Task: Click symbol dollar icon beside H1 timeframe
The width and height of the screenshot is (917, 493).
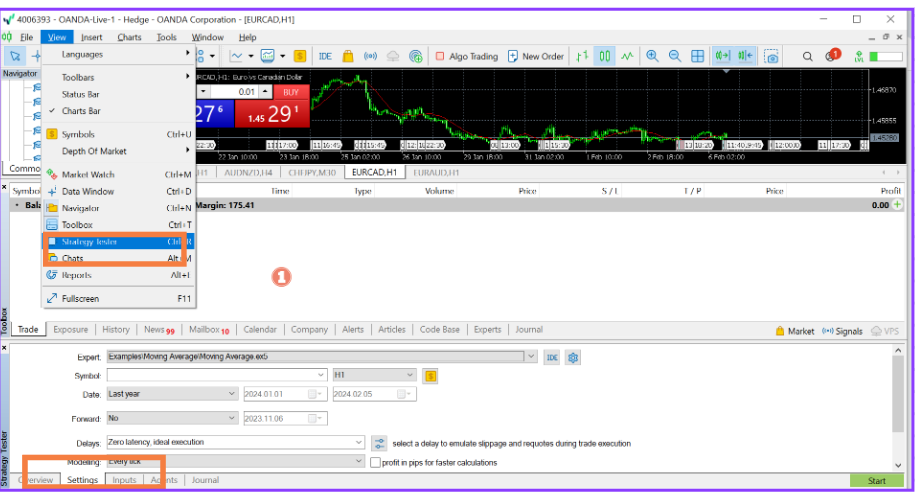Action: [430, 376]
